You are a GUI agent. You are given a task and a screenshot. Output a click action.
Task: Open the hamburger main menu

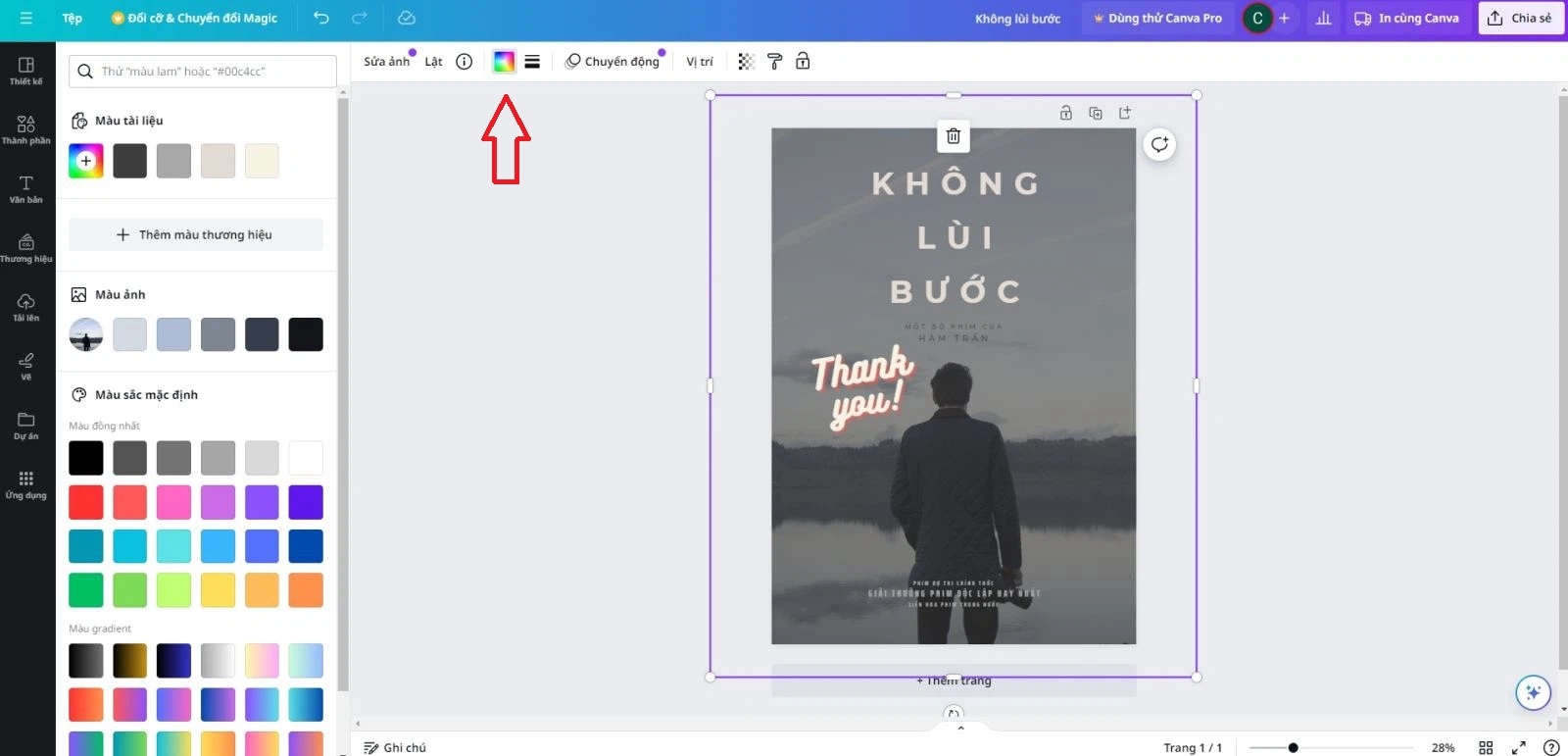click(25, 18)
